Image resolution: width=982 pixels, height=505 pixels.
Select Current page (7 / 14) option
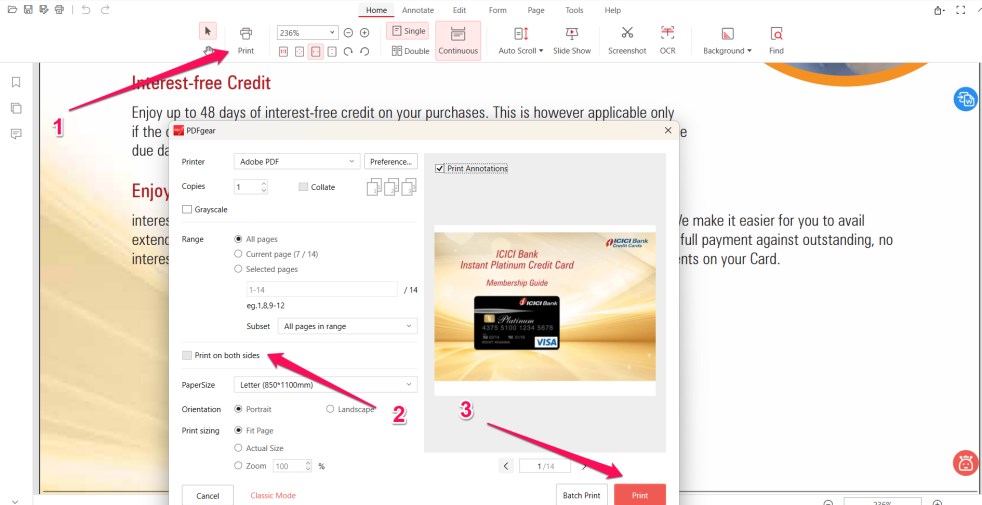(x=238, y=254)
